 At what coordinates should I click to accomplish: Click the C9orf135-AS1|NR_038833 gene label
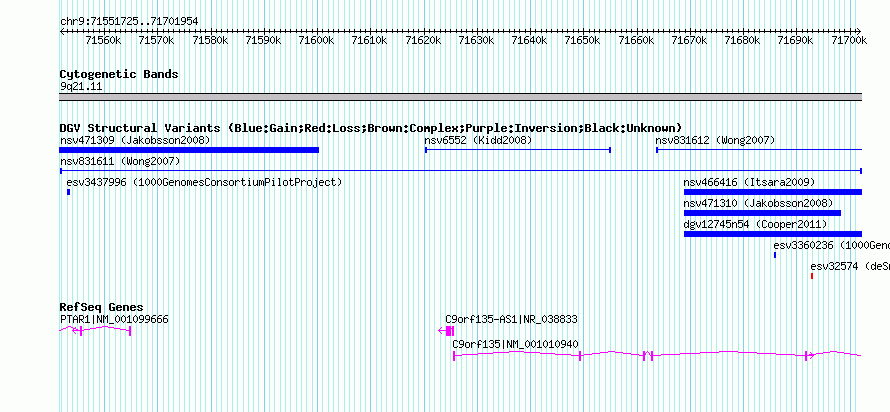point(511,319)
